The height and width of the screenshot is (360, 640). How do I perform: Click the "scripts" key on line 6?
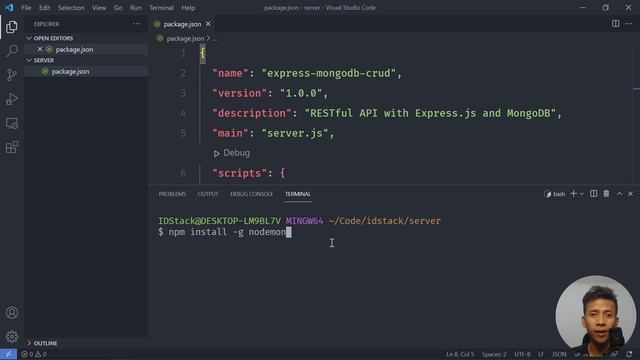tap(240, 173)
